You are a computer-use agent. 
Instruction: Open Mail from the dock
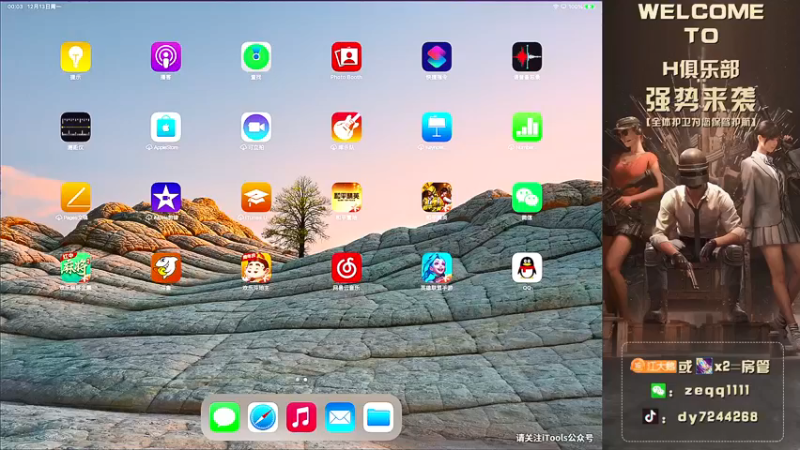pos(340,417)
